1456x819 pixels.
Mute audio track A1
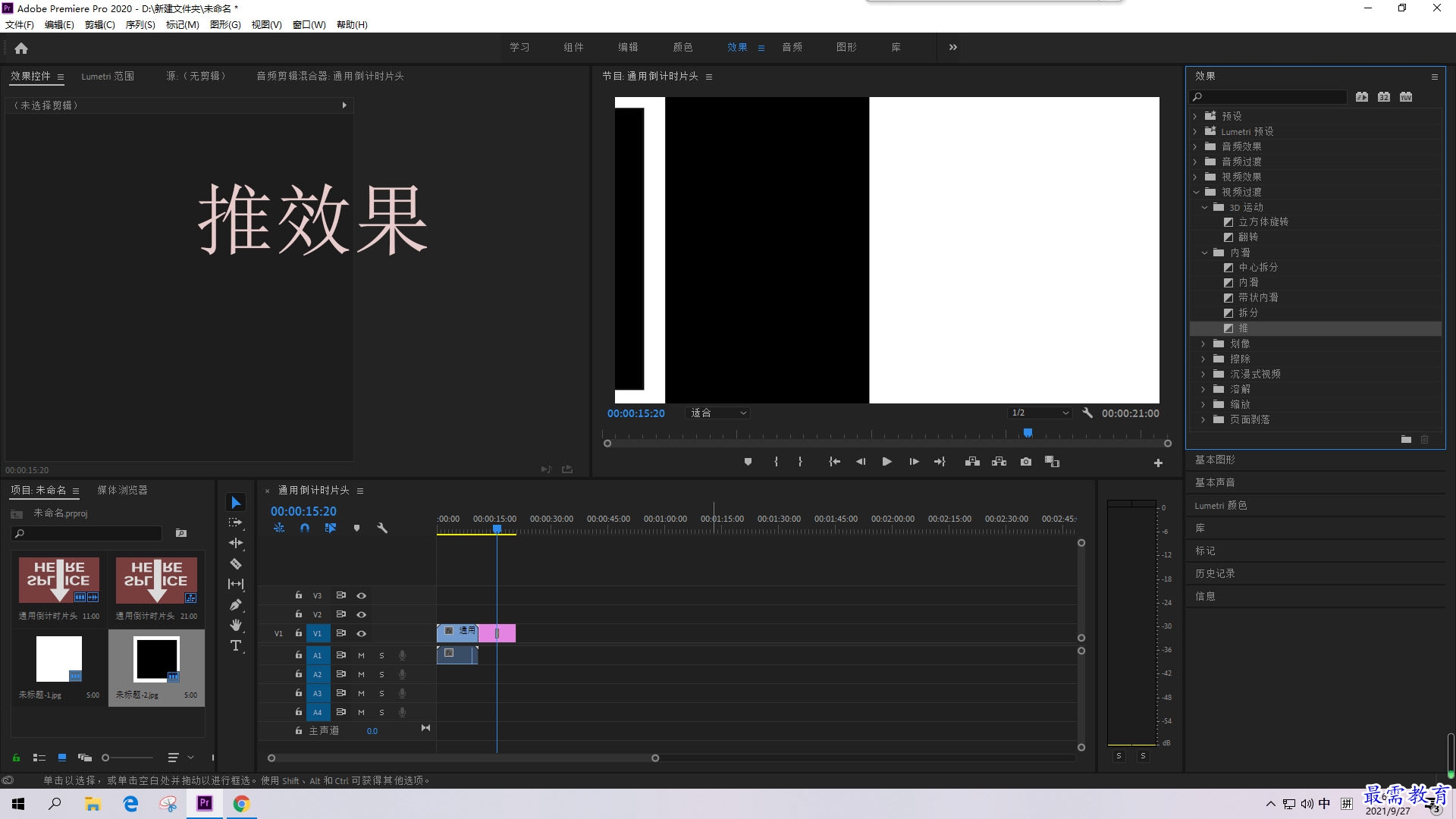pyautogui.click(x=361, y=655)
